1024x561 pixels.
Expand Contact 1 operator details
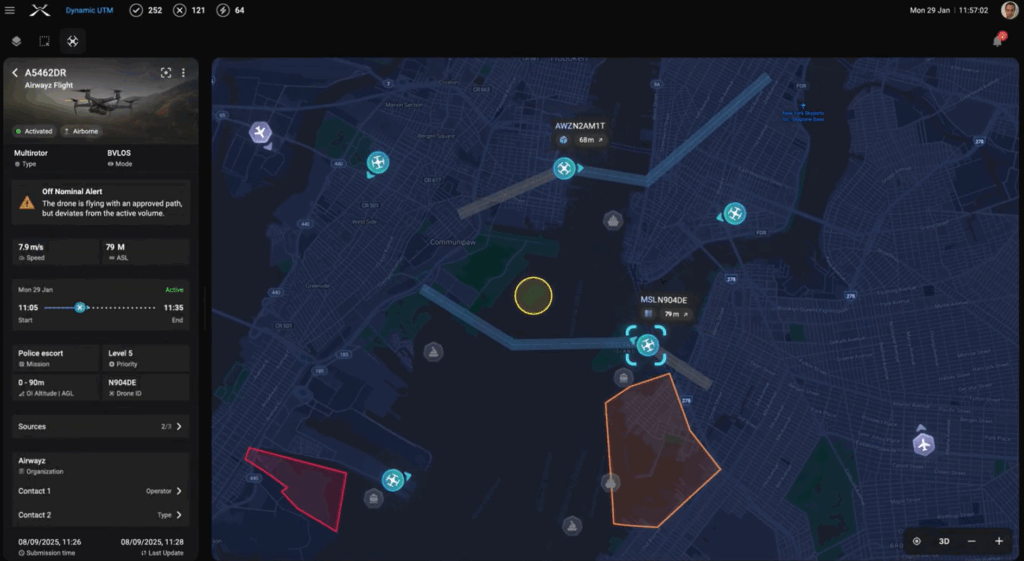click(x=178, y=491)
